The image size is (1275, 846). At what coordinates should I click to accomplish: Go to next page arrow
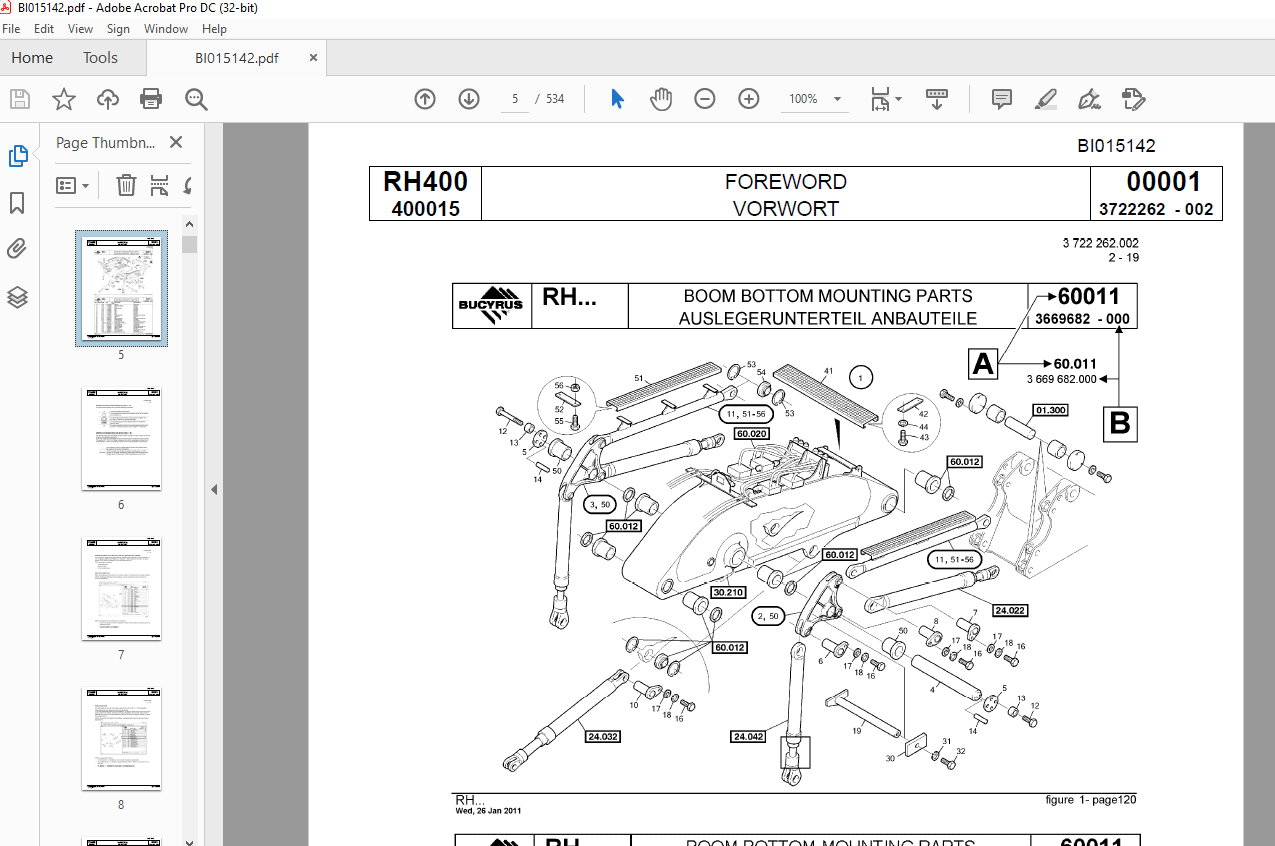click(469, 99)
